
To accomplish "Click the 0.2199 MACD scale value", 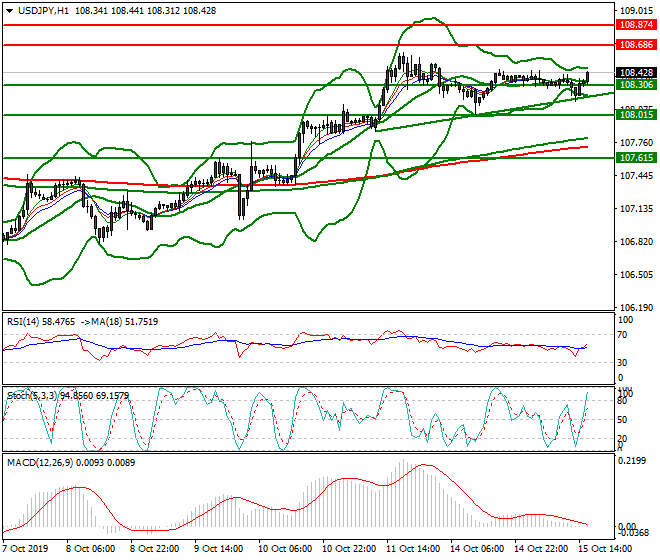I will (x=632, y=461).
